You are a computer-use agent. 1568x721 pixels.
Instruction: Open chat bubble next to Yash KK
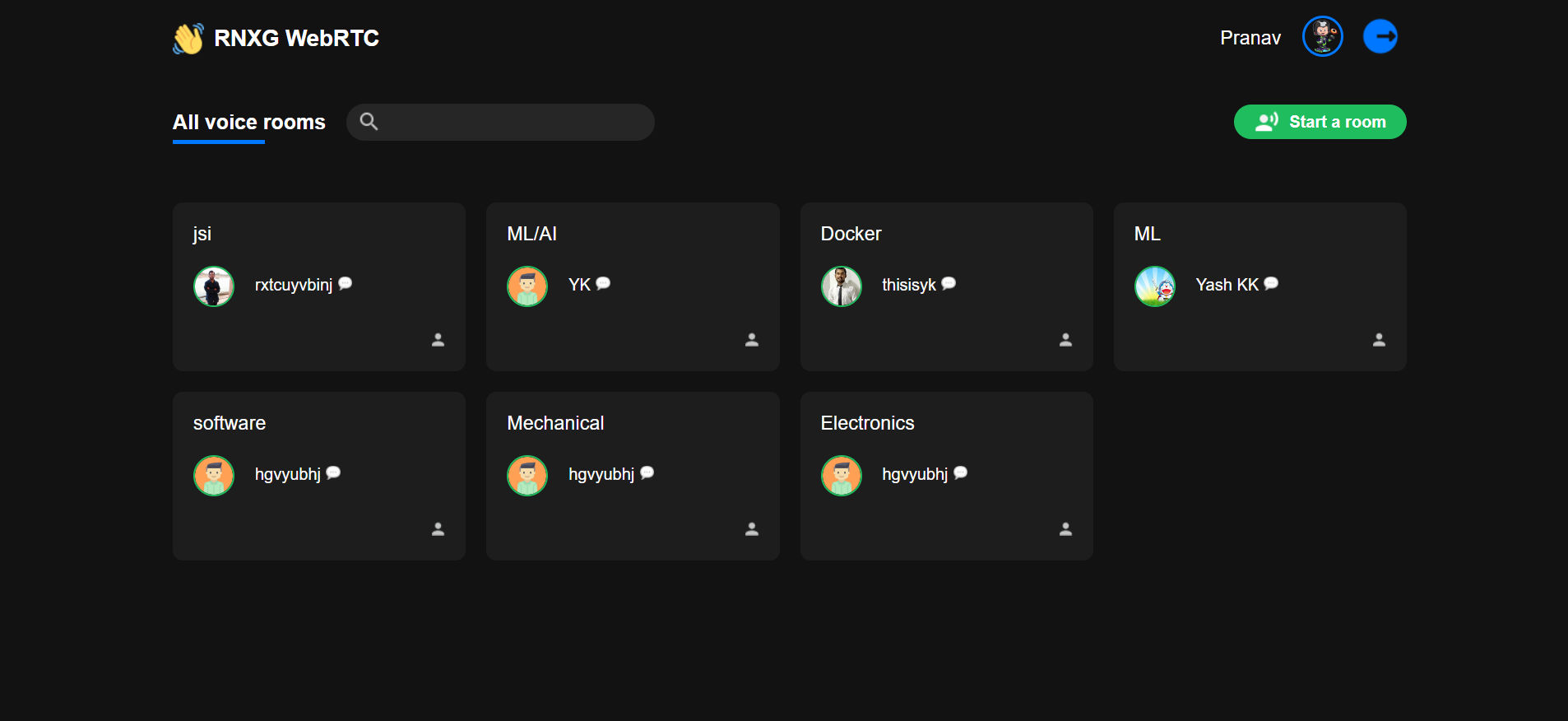click(1271, 283)
